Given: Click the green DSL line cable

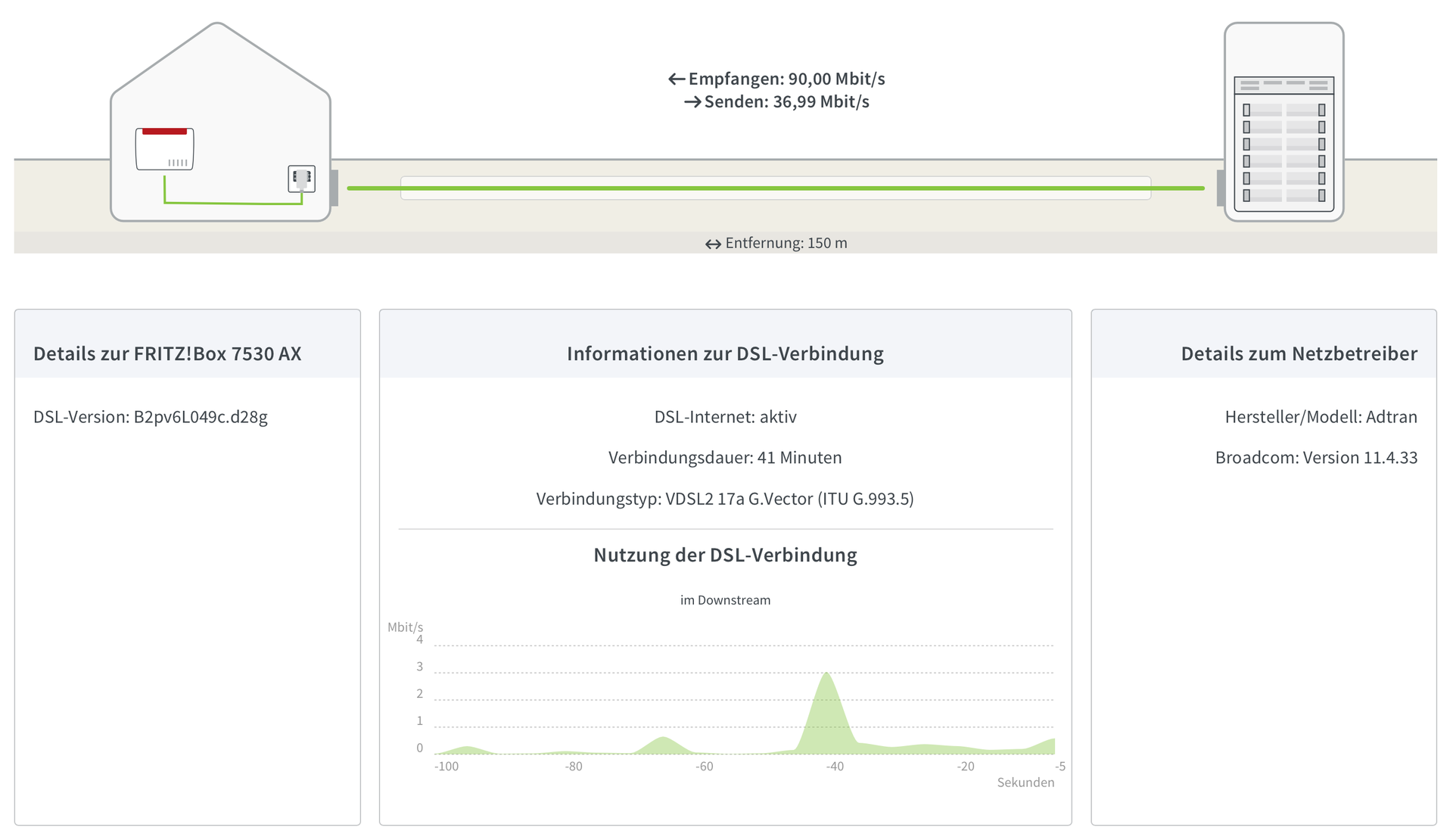Looking at the screenshot, I should (x=775, y=188).
